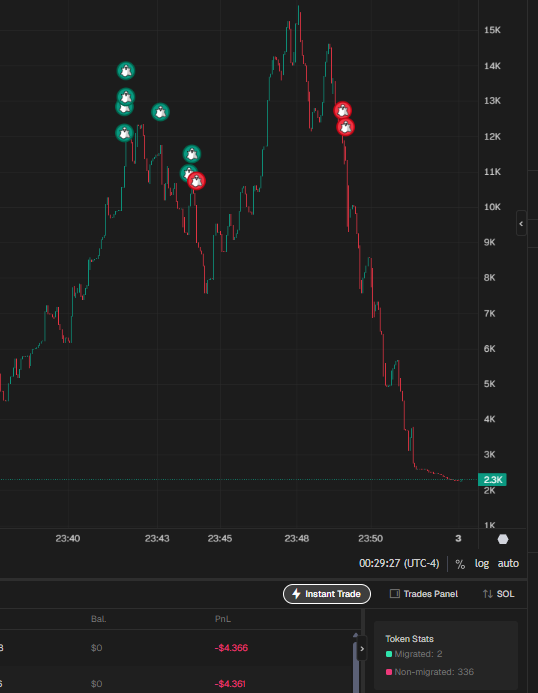The width and height of the screenshot is (538, 693).
Task: Click the -$4.366 PnL value
Action: (231, 648)
